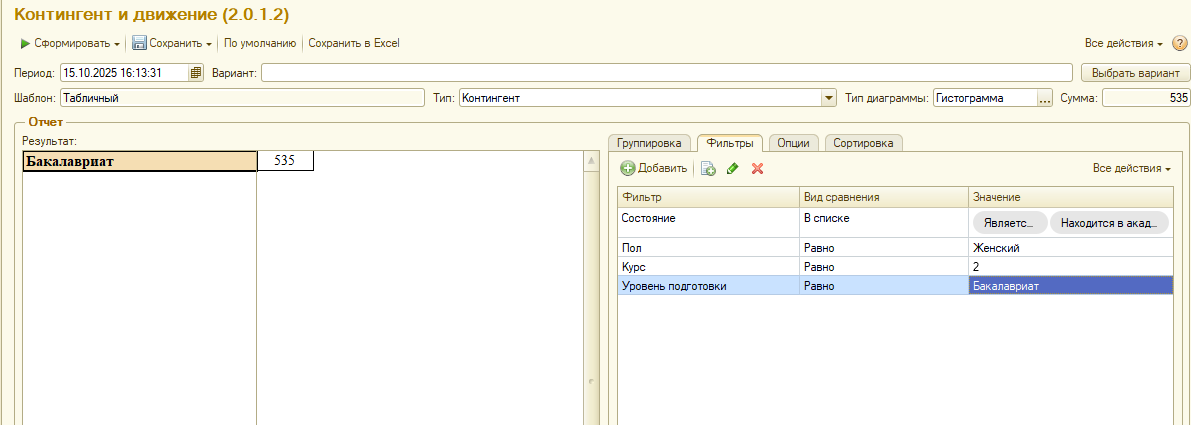
Task: Click the Сохранить floppy disk icon
Action: [140, 44]
